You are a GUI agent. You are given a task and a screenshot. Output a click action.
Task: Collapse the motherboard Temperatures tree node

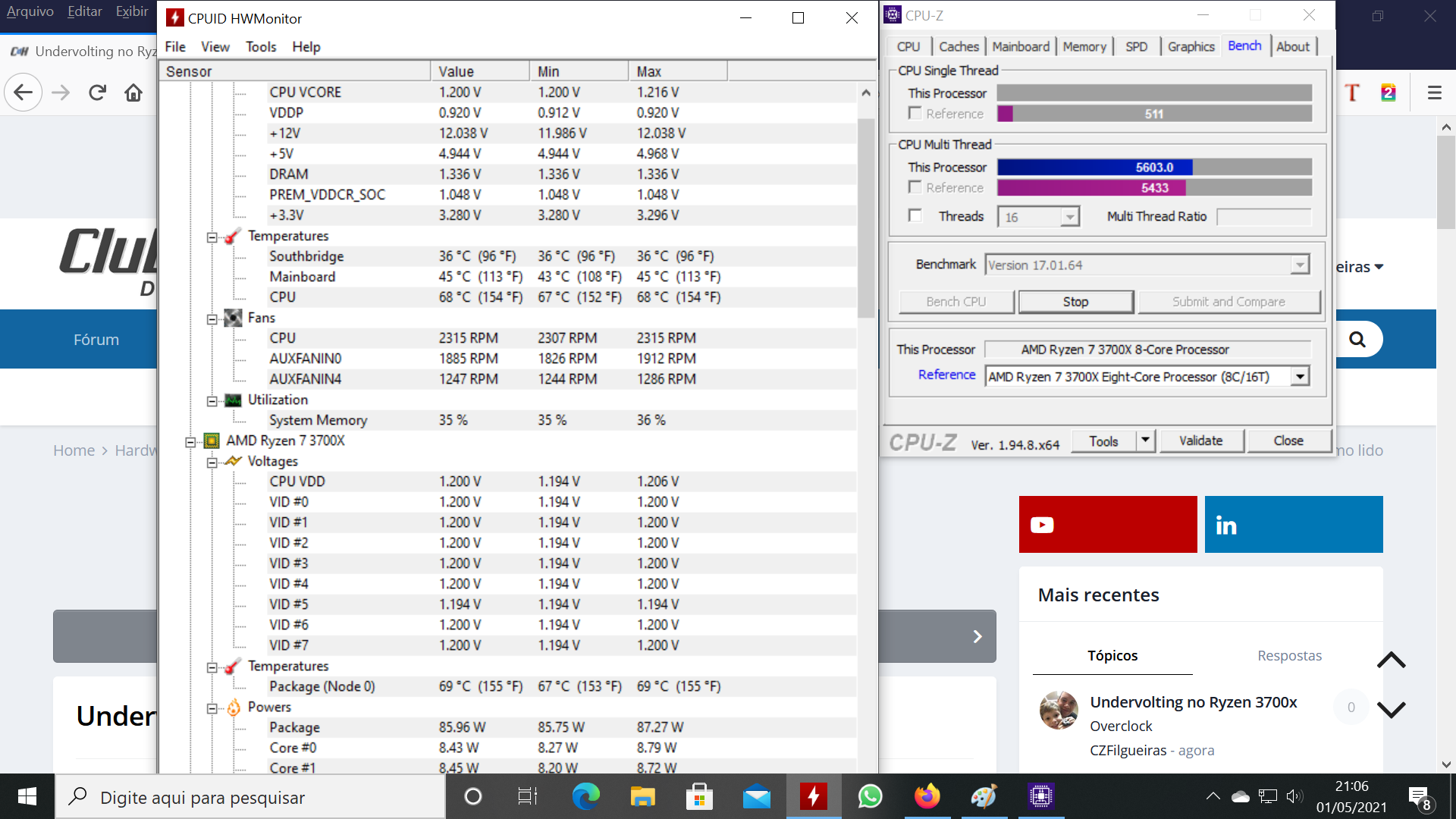212,237
